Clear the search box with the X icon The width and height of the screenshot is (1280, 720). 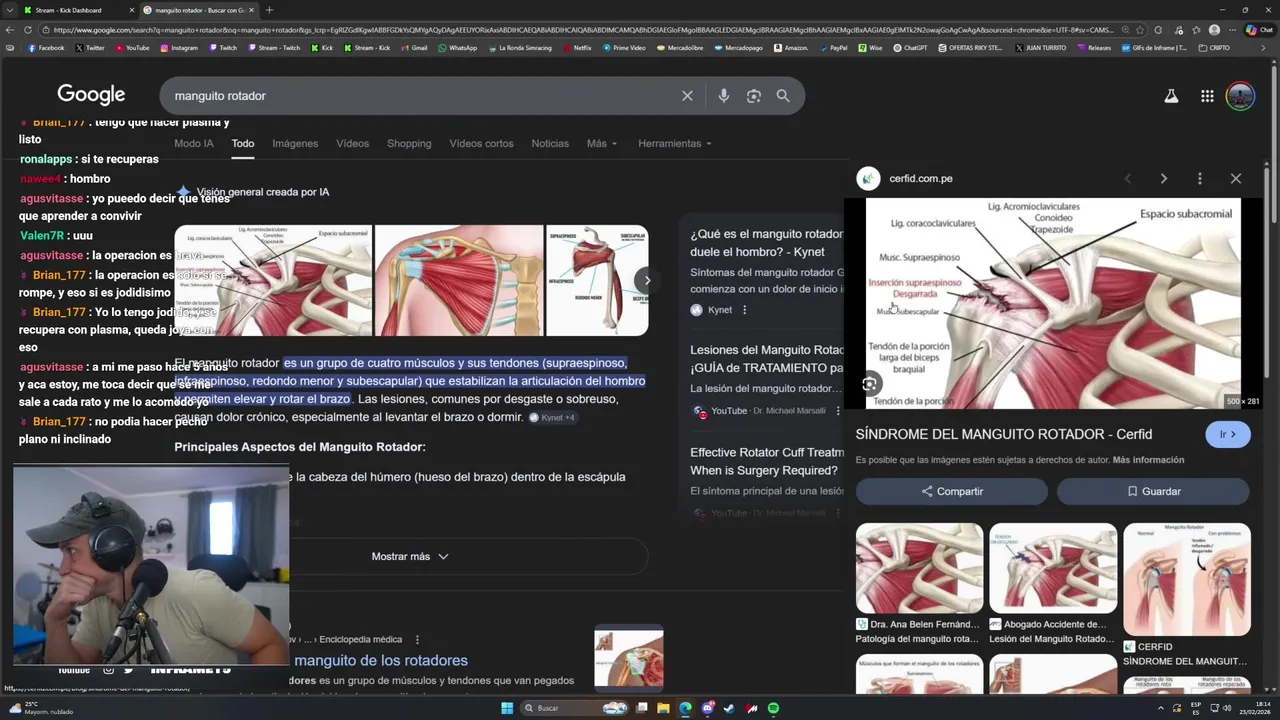click(687, 96)
